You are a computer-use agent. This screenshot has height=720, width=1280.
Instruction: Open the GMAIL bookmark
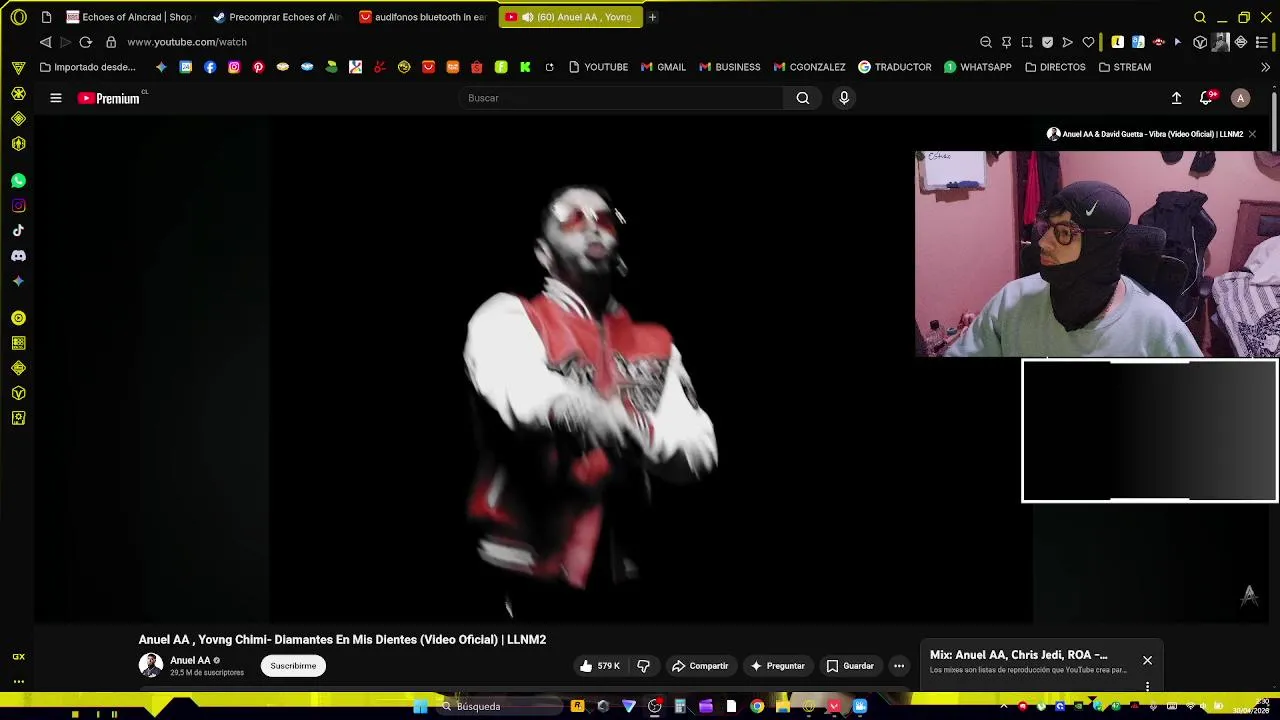coord(663,67)
